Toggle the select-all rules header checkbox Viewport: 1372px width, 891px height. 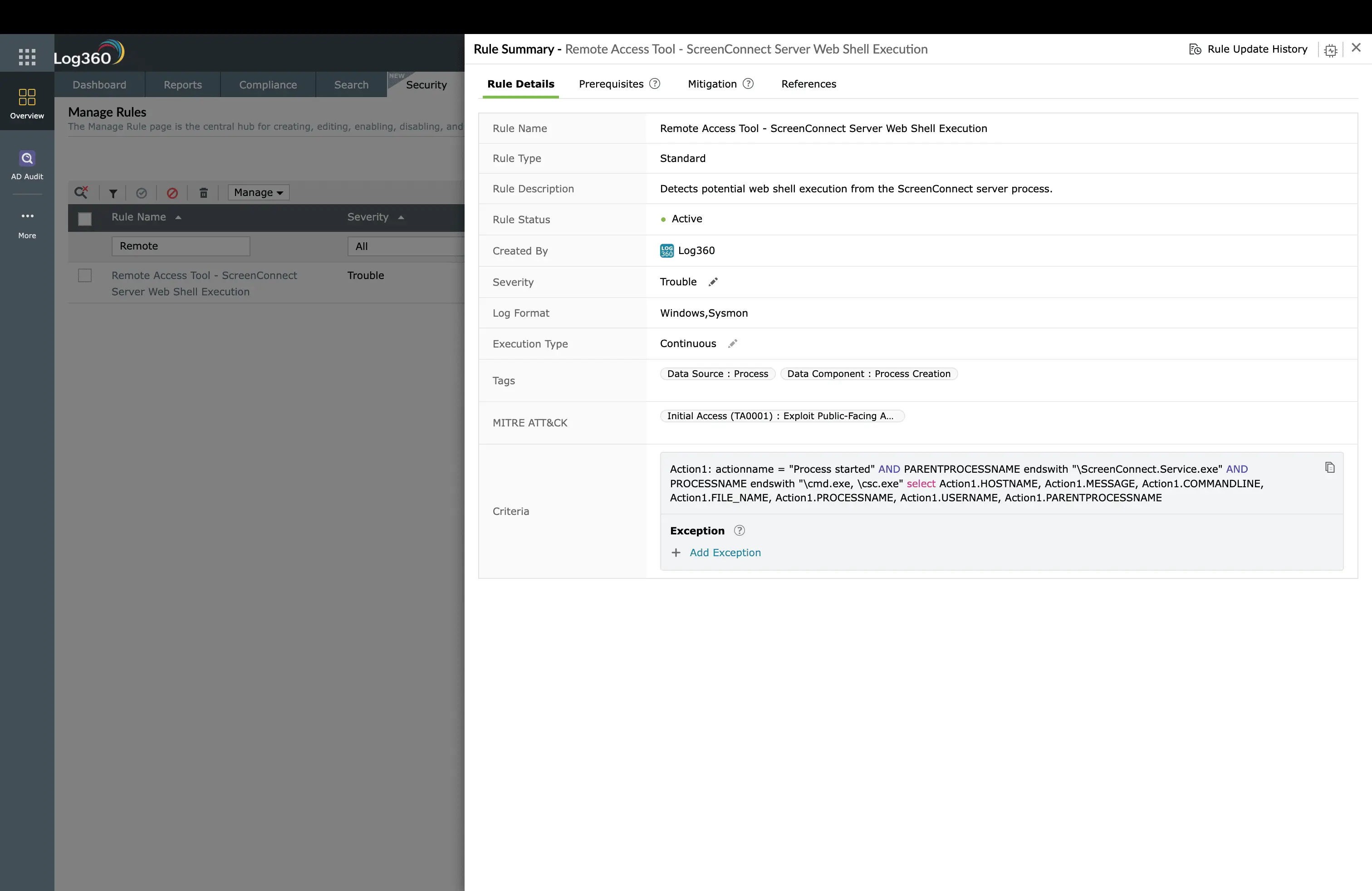click(85, 218)
